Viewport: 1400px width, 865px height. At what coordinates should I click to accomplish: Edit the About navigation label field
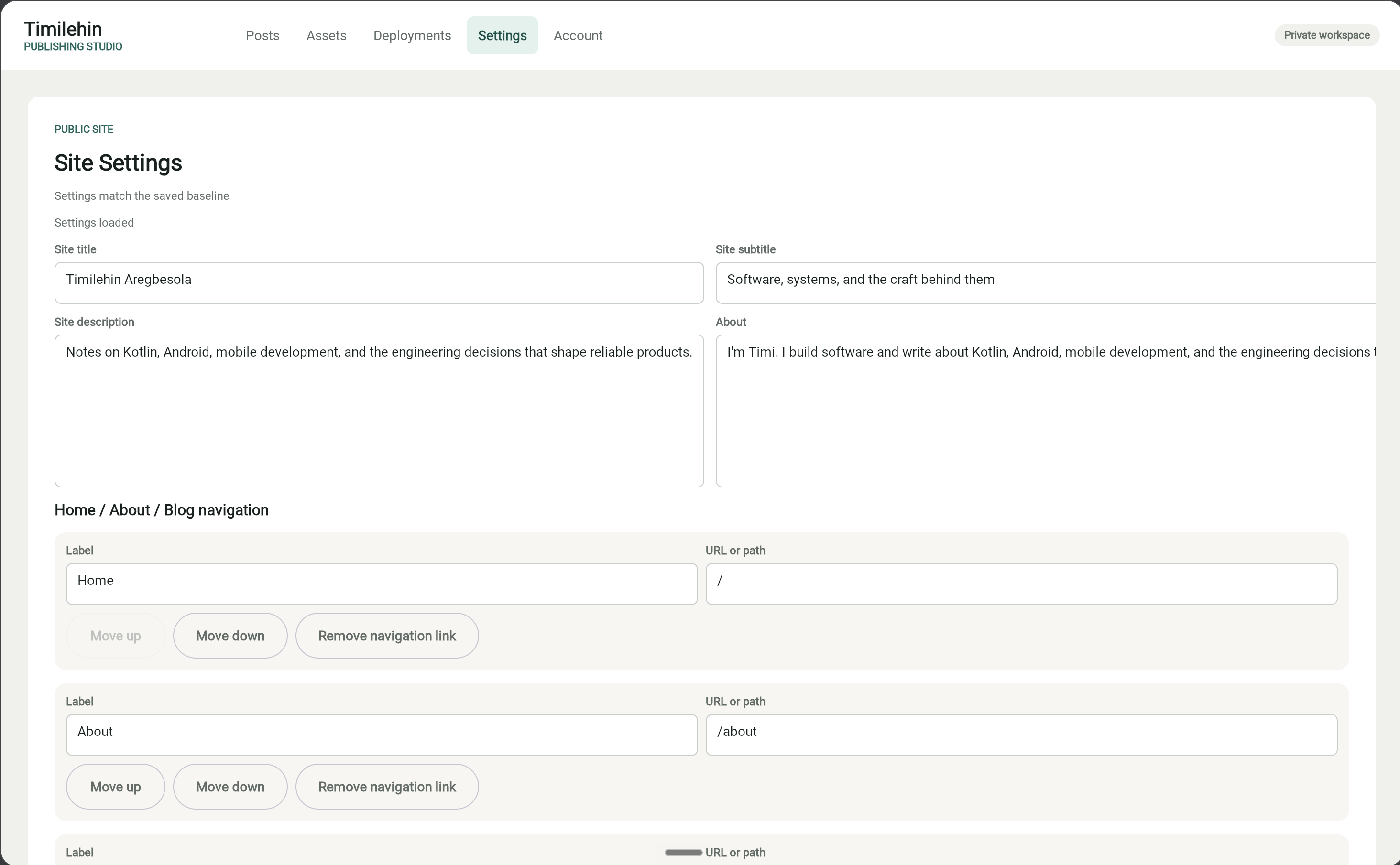tap(382, 735)
